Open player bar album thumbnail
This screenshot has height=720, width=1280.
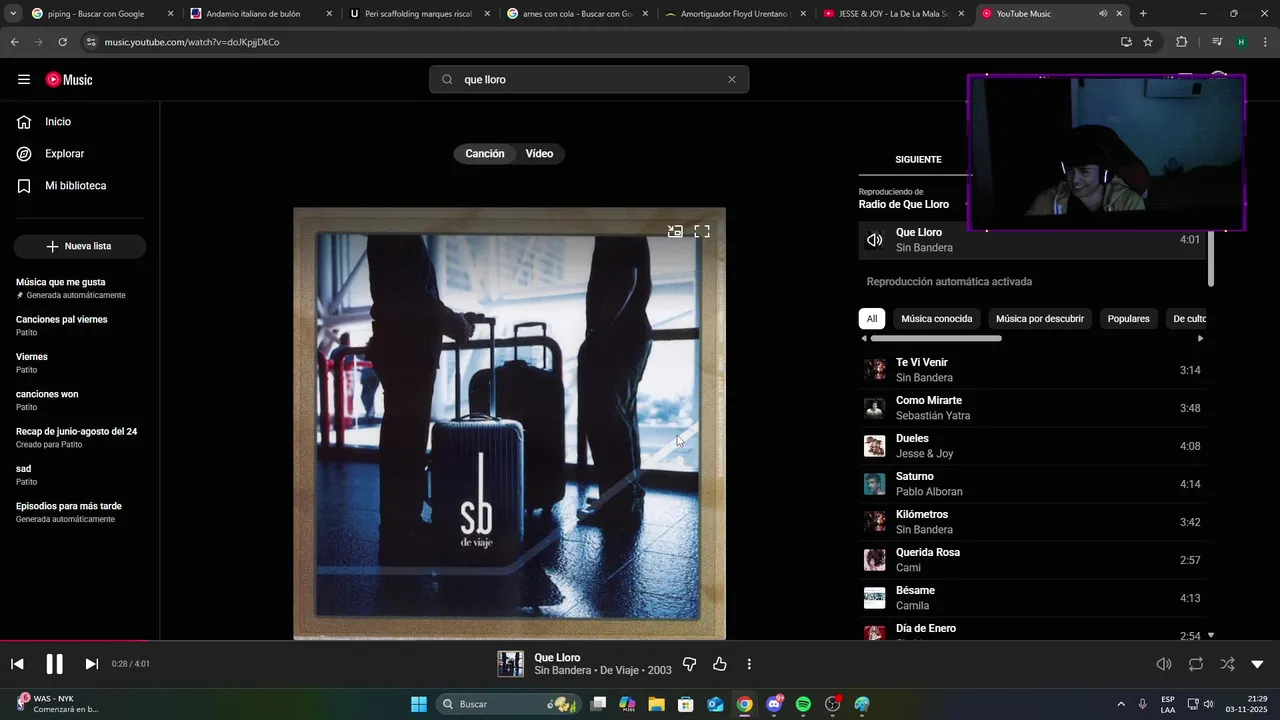point(511,664)
